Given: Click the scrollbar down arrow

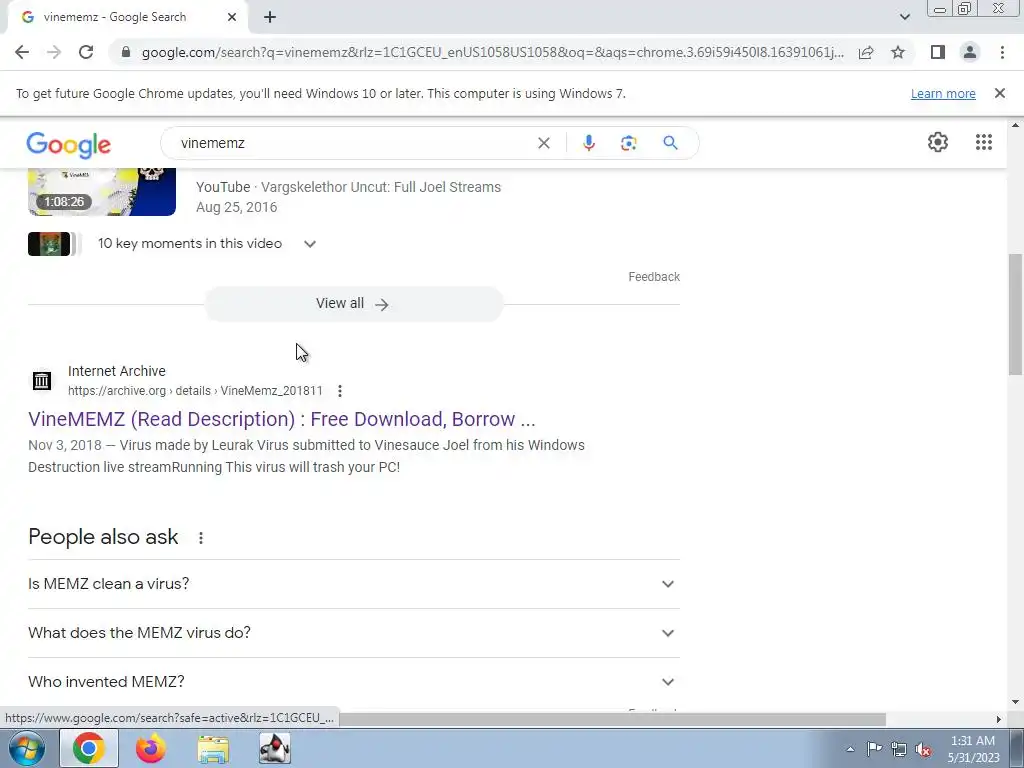Looking at the screenshot, I should tap(1015, 702).
